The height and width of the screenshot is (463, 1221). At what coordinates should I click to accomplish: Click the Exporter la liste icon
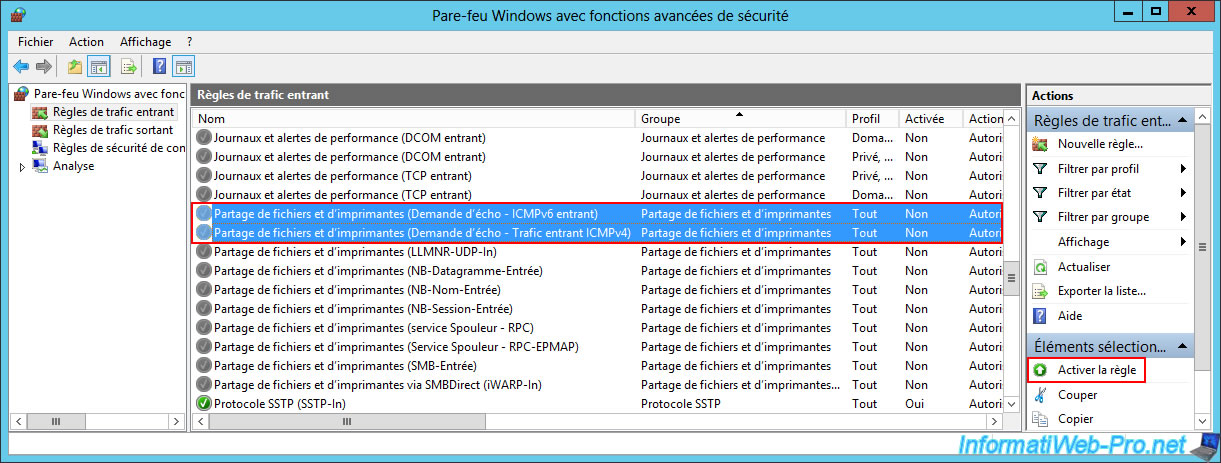click(x=1040, y=291)
